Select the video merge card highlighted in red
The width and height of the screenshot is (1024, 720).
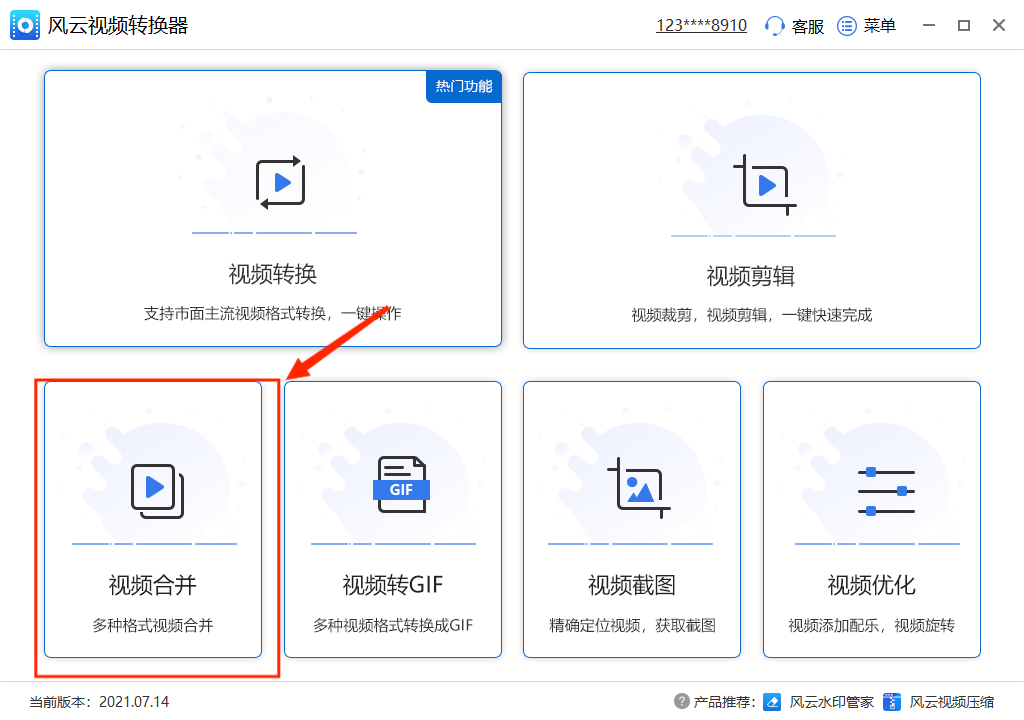153,520
